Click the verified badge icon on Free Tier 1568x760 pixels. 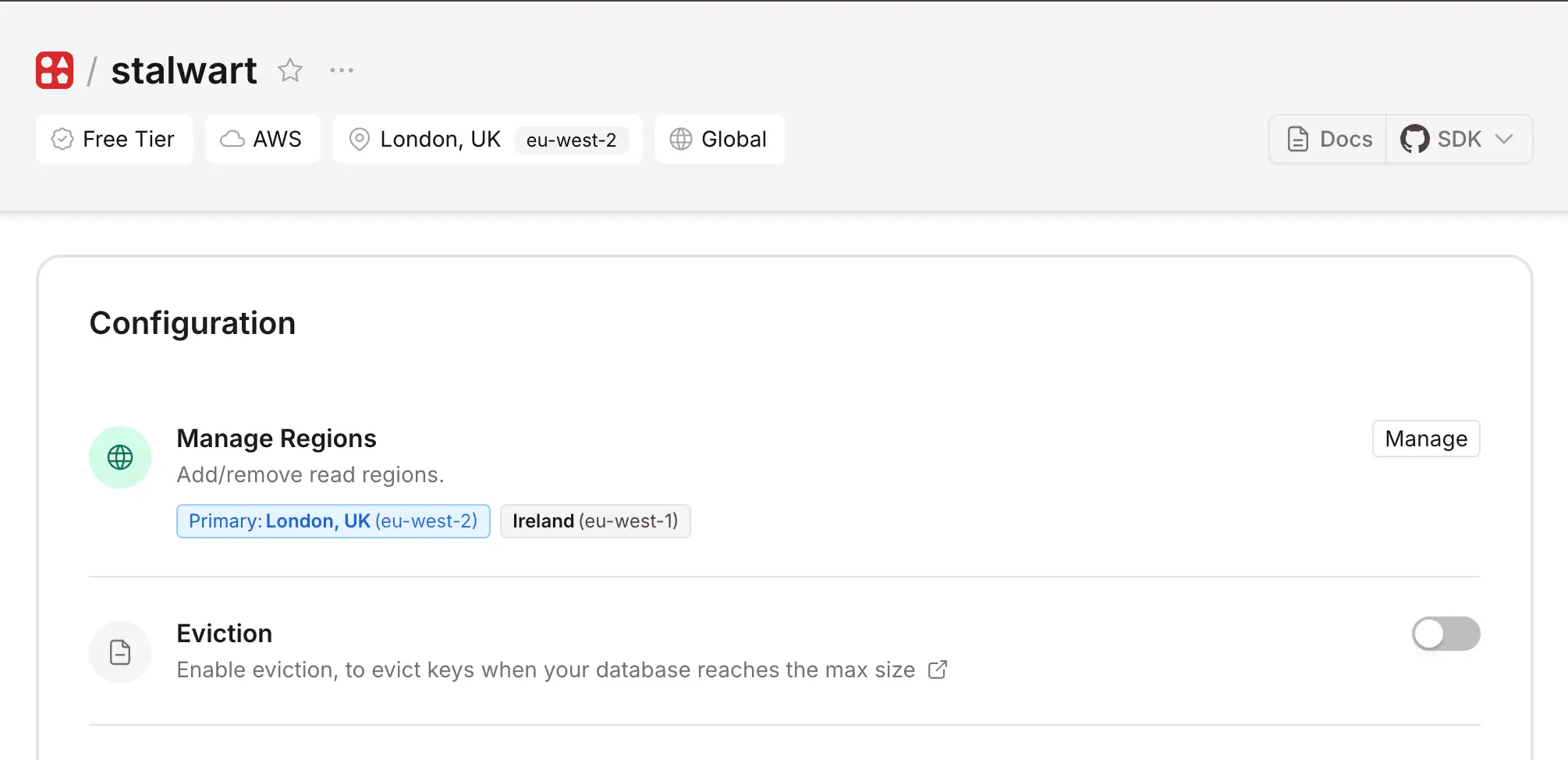pyautogui.click(x=62, y=139)
